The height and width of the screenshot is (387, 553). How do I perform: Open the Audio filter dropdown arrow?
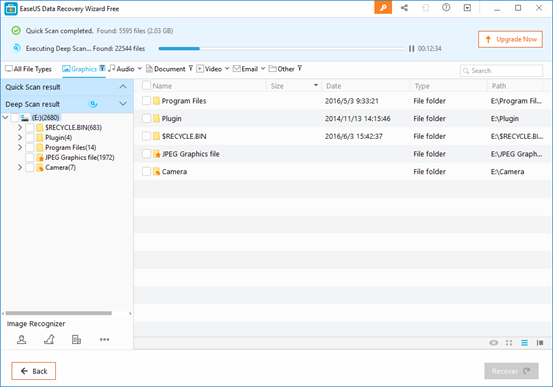point(140,68)
